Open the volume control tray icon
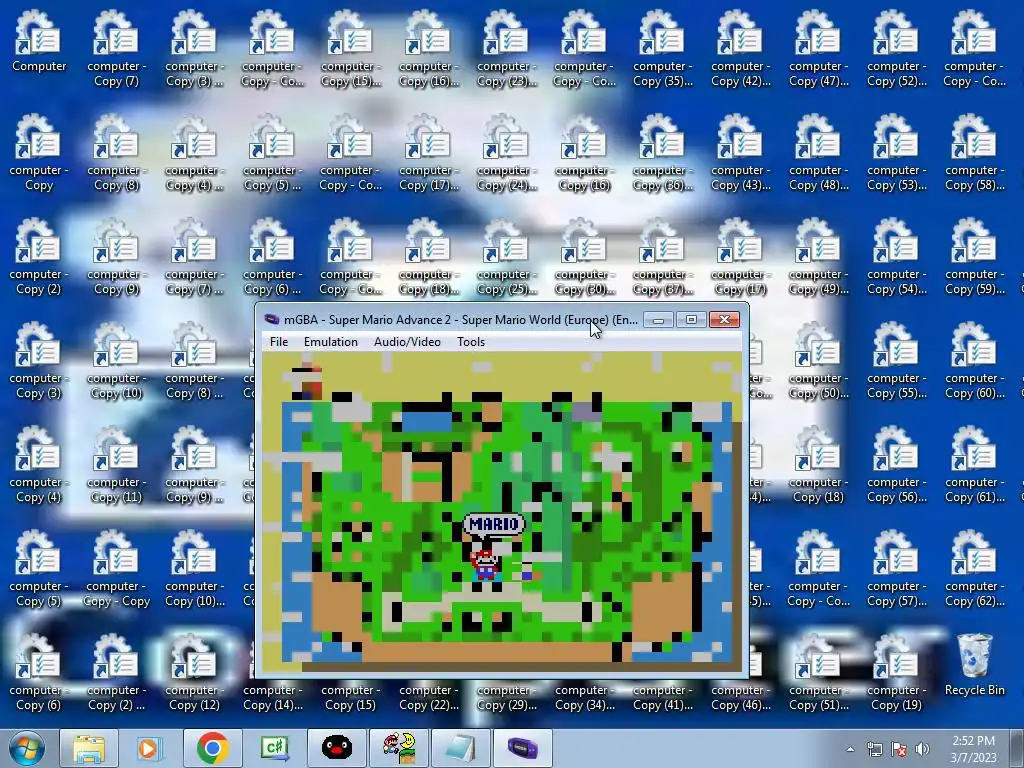This screenshot has height=768, width=1024. pos(922,749)
